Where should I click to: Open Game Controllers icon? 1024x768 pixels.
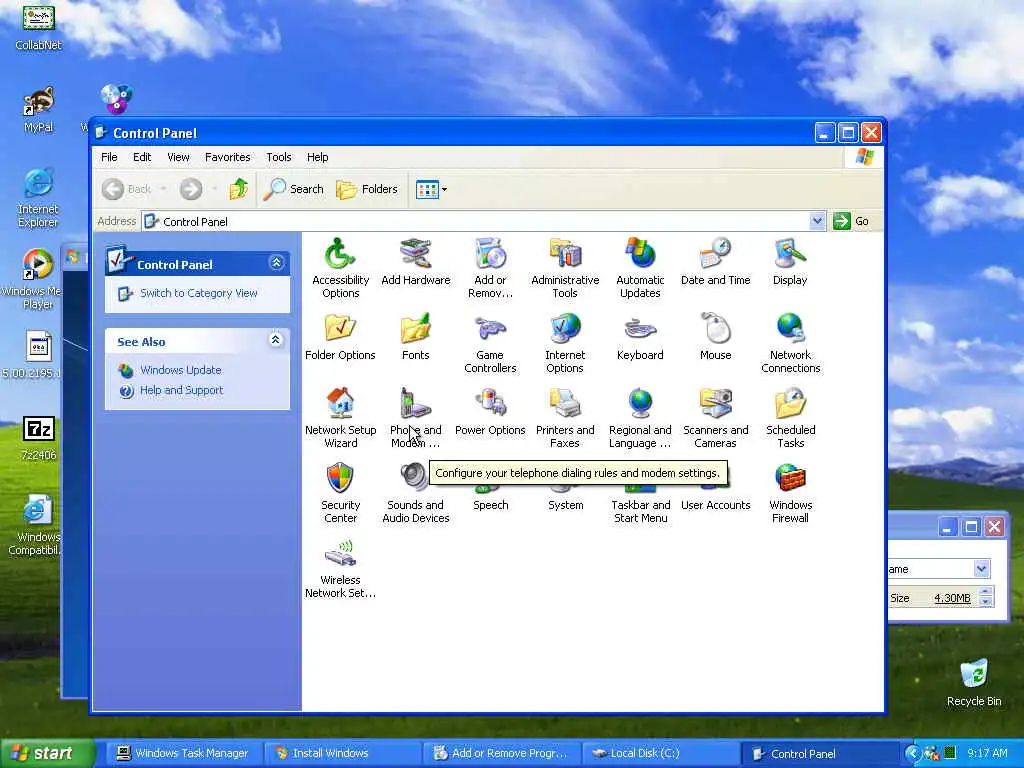coord(490,343)
